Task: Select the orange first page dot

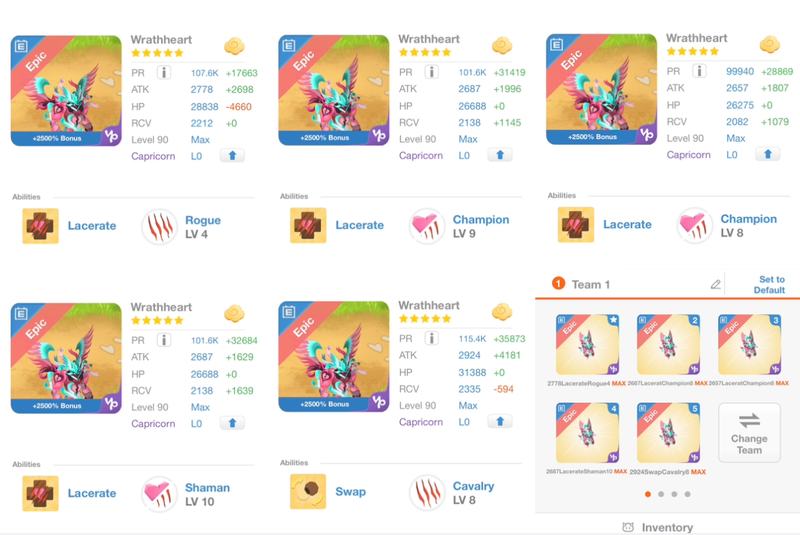Action: pos(648,494)
